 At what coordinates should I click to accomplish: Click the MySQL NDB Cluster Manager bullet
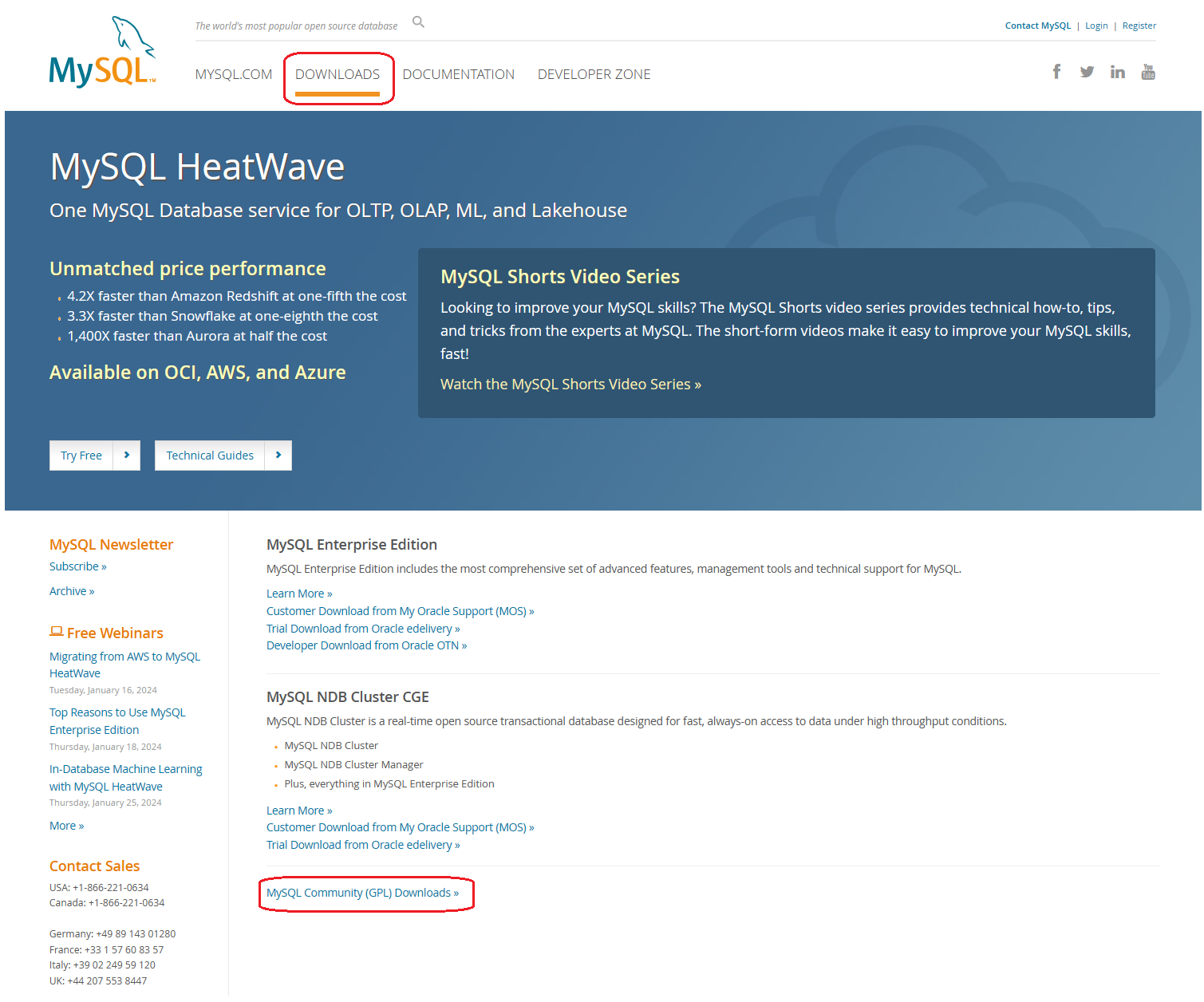[x=353, y=764]
